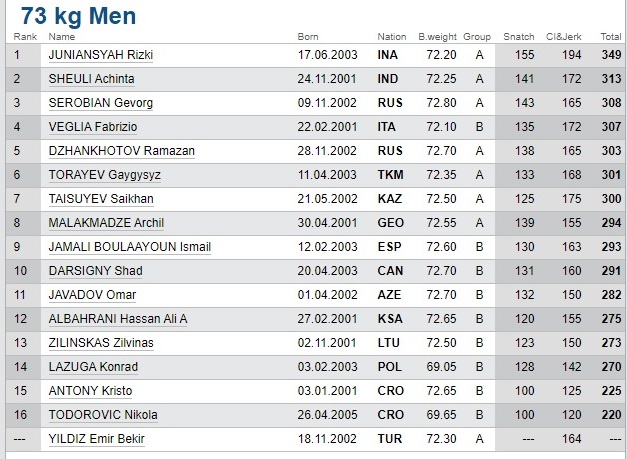The width and height of the screenshot is (627, 459).
Task: Click ALBAHRANI Hassan Ali A link
Action: click(118, 319)
